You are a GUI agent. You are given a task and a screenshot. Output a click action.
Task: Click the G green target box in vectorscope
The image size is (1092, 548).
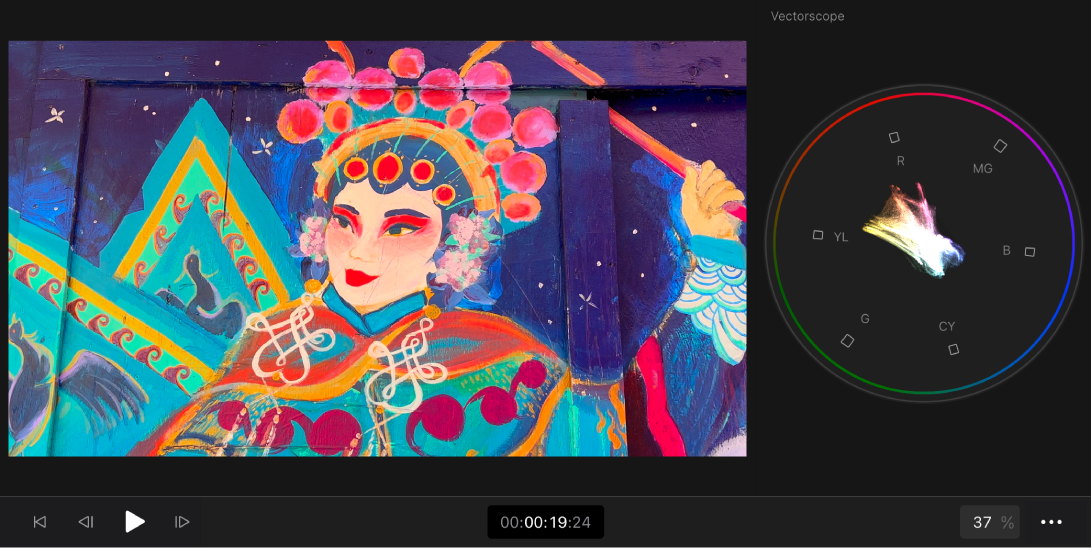(x=848, y=340)
